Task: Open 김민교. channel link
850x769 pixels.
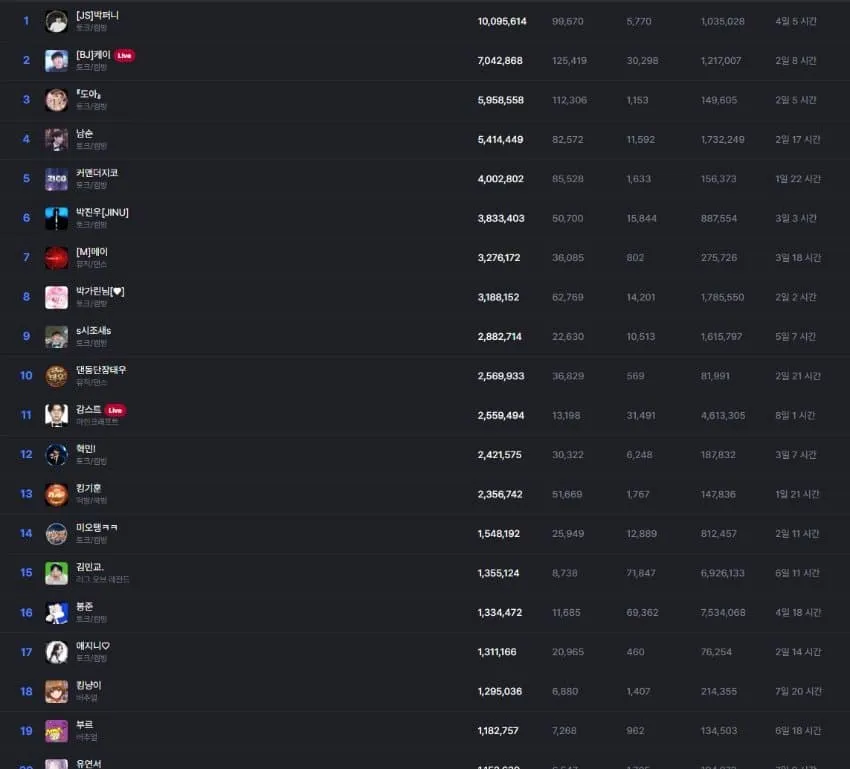Action: point(89,567)
